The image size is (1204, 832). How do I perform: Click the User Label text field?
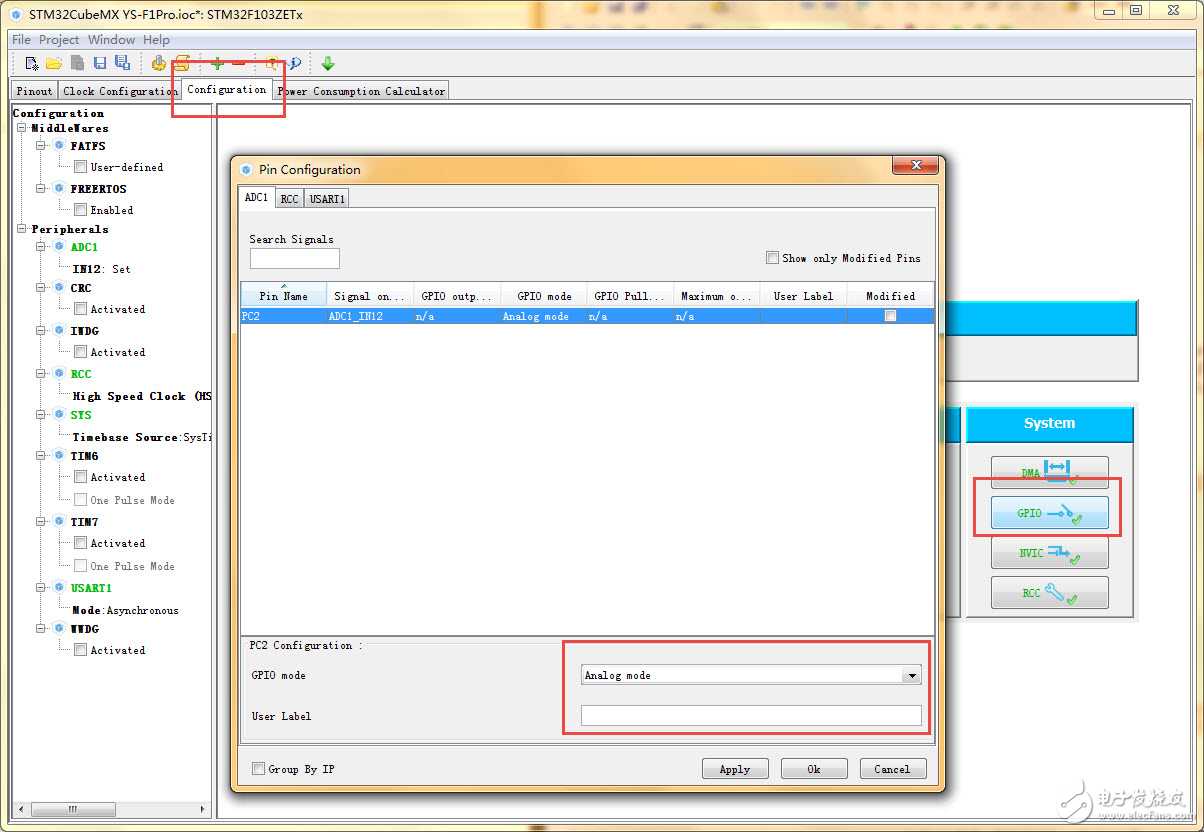click(751, 715)
